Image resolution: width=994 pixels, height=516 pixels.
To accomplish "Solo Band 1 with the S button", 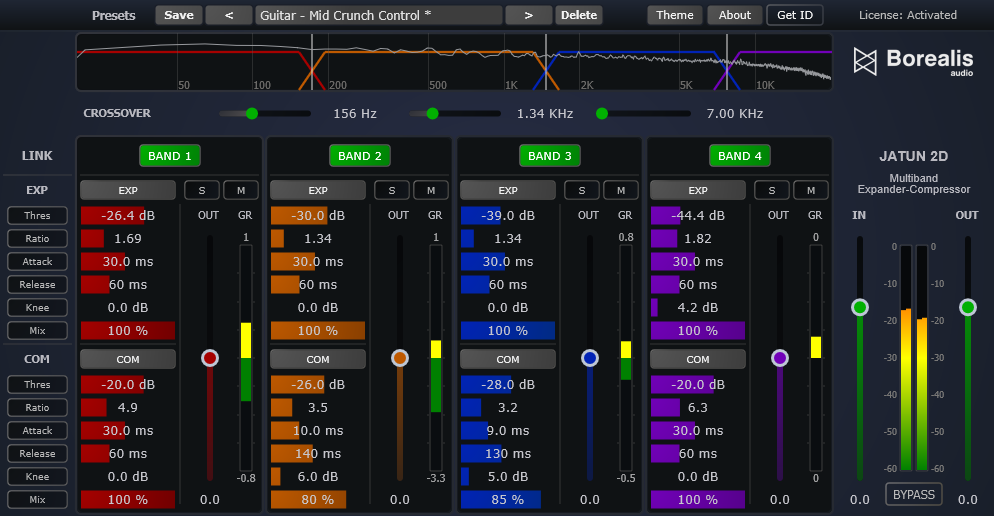I will point(202,190).
